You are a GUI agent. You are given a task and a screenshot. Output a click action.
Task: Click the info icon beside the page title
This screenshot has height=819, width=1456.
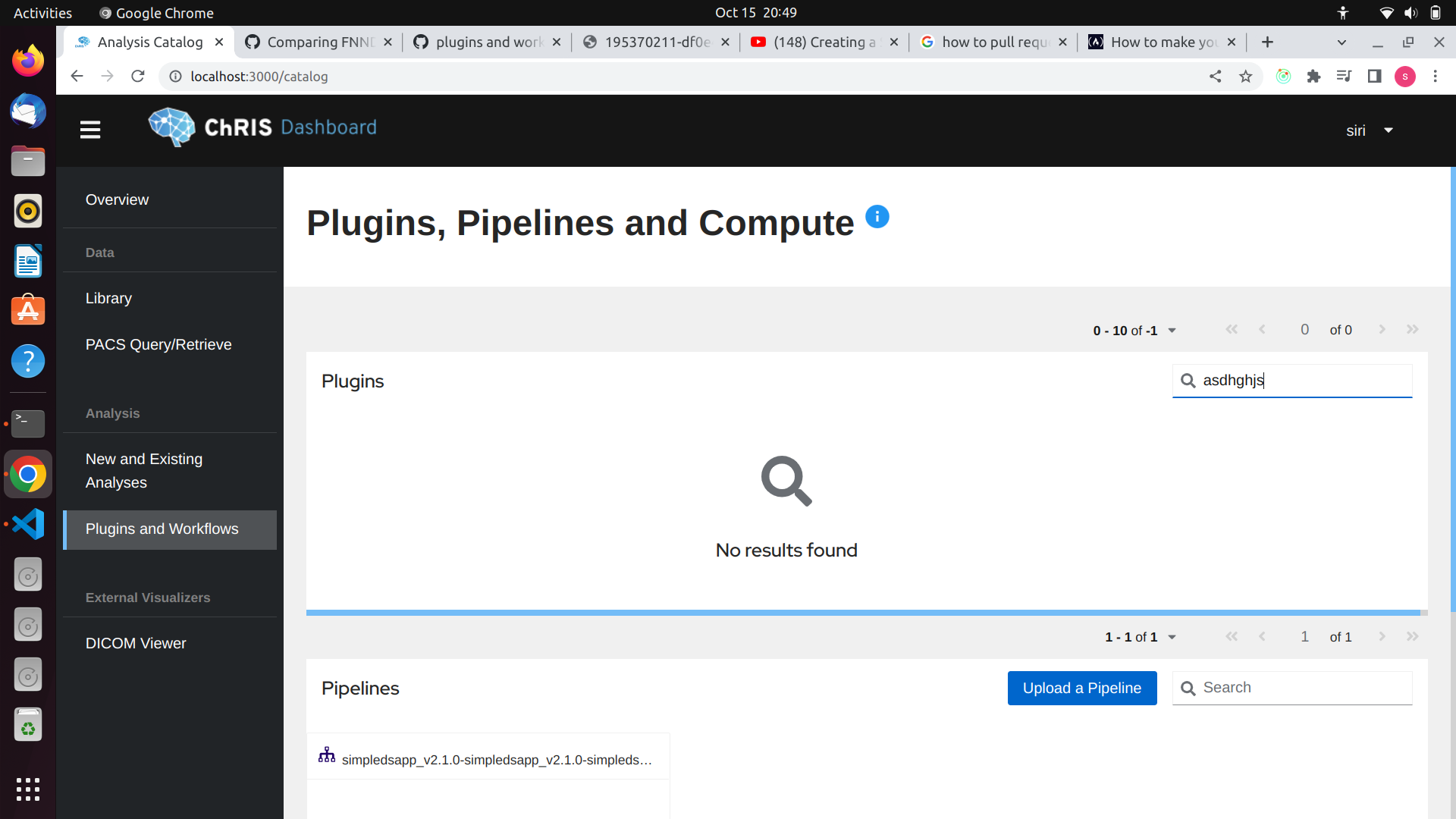click(877, 216)
